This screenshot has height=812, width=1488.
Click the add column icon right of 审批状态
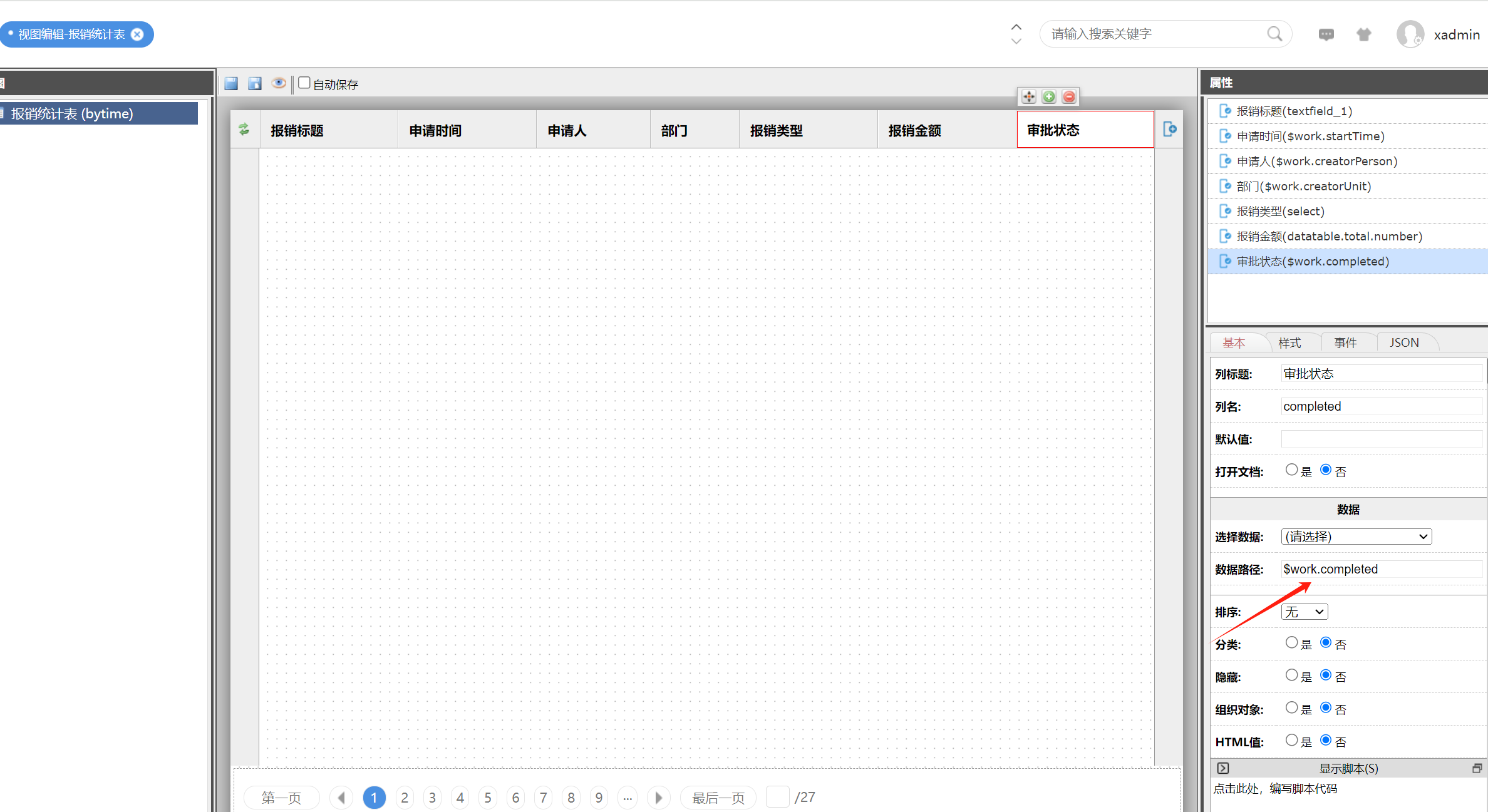tap(1169, 130)
